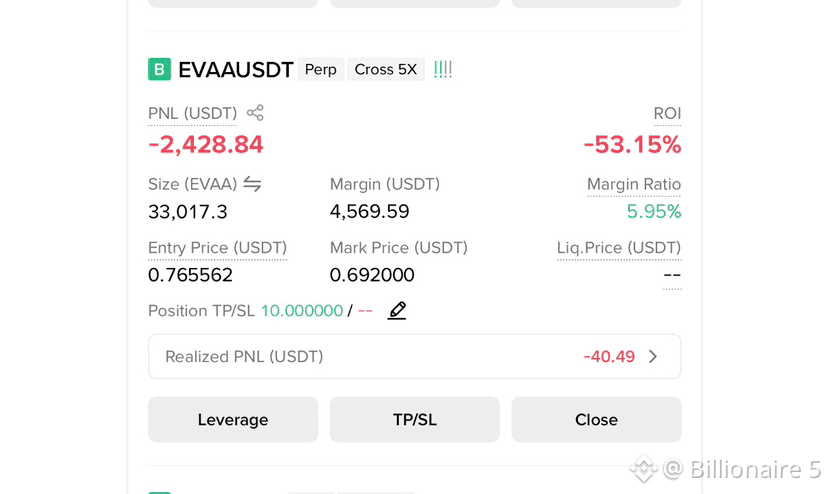The height and width of the screenshot is (494, 829).
Task: Open the EVAAUSDT symbol title
Action: coord(236,70)
